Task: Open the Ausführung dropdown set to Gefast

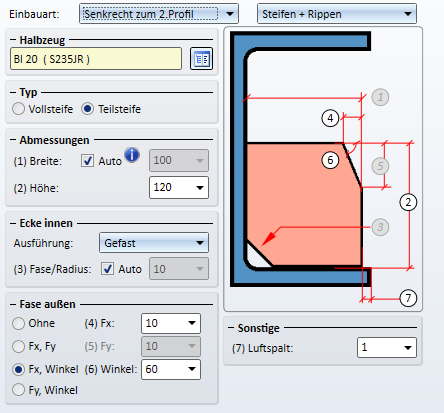Action: (x=154, y=243)
